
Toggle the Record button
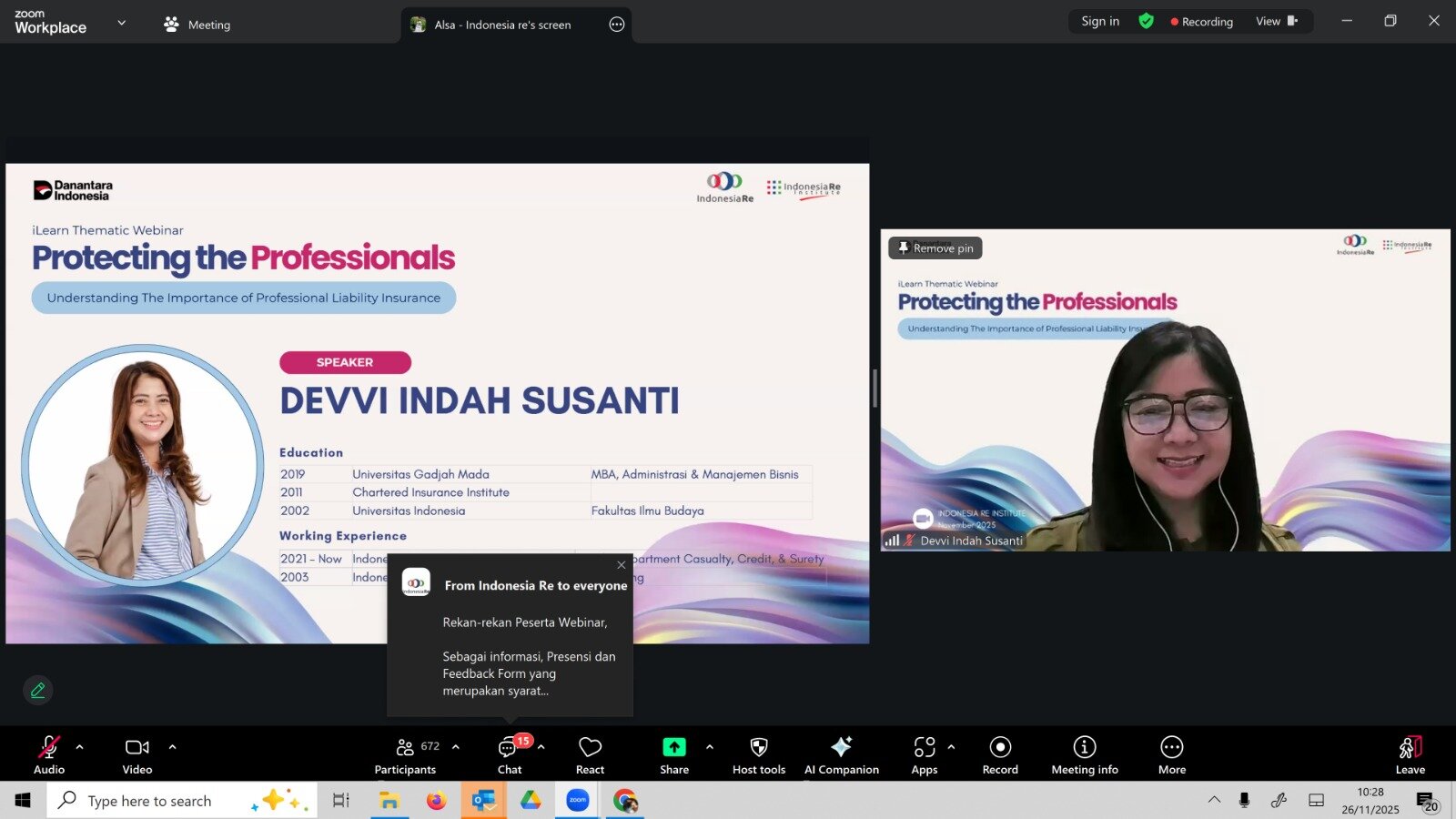(1000, 755)
